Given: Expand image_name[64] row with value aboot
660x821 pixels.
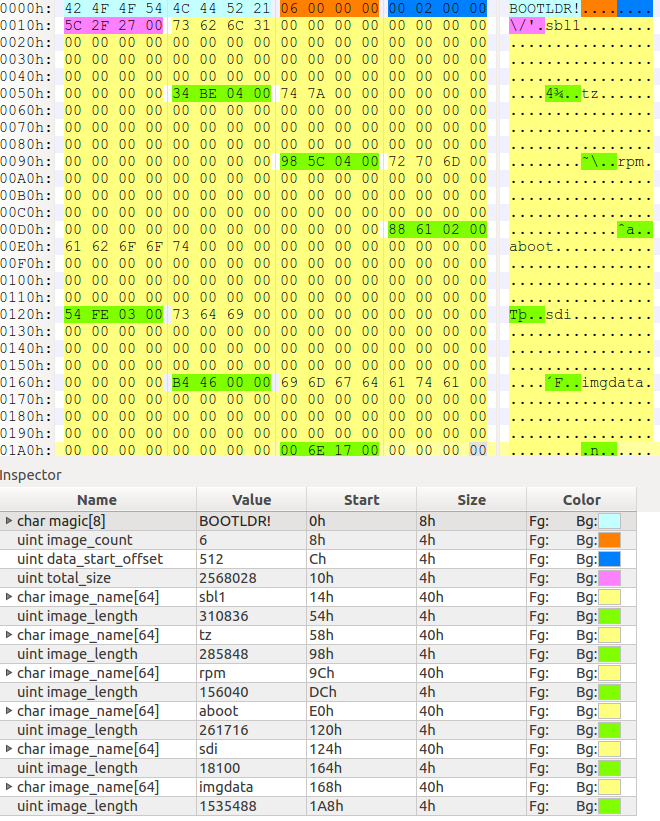Looking at the screenshot, I should click(x=9, y=711).
